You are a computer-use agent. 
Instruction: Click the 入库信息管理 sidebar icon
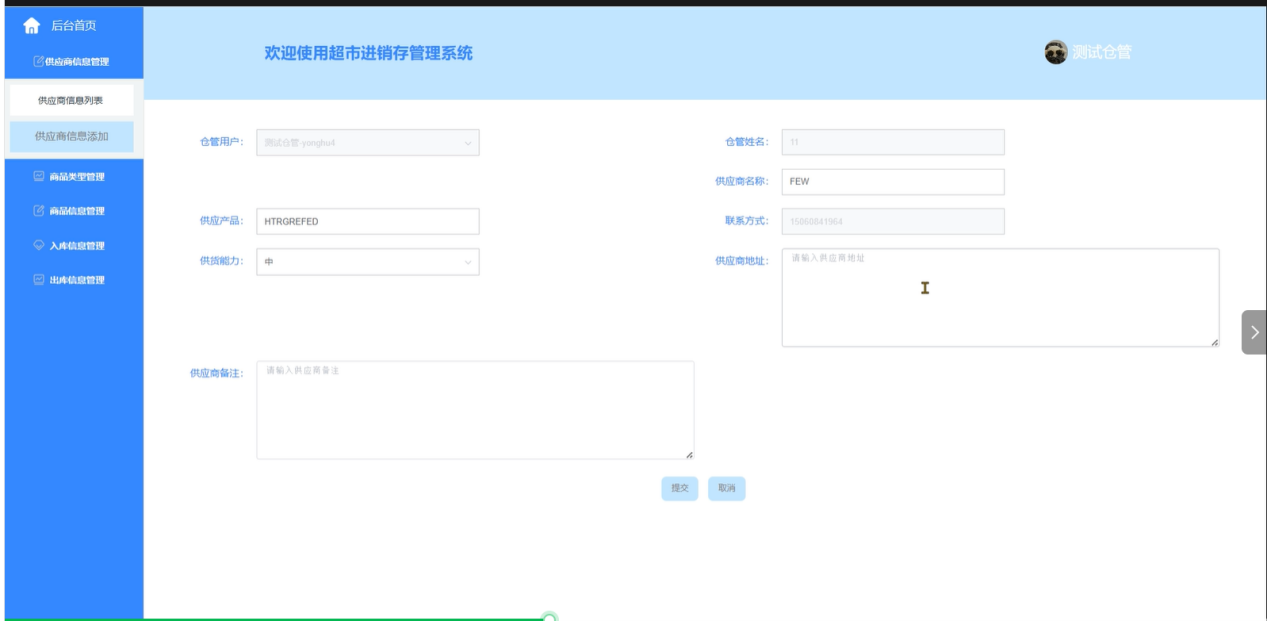click(39, 245)
